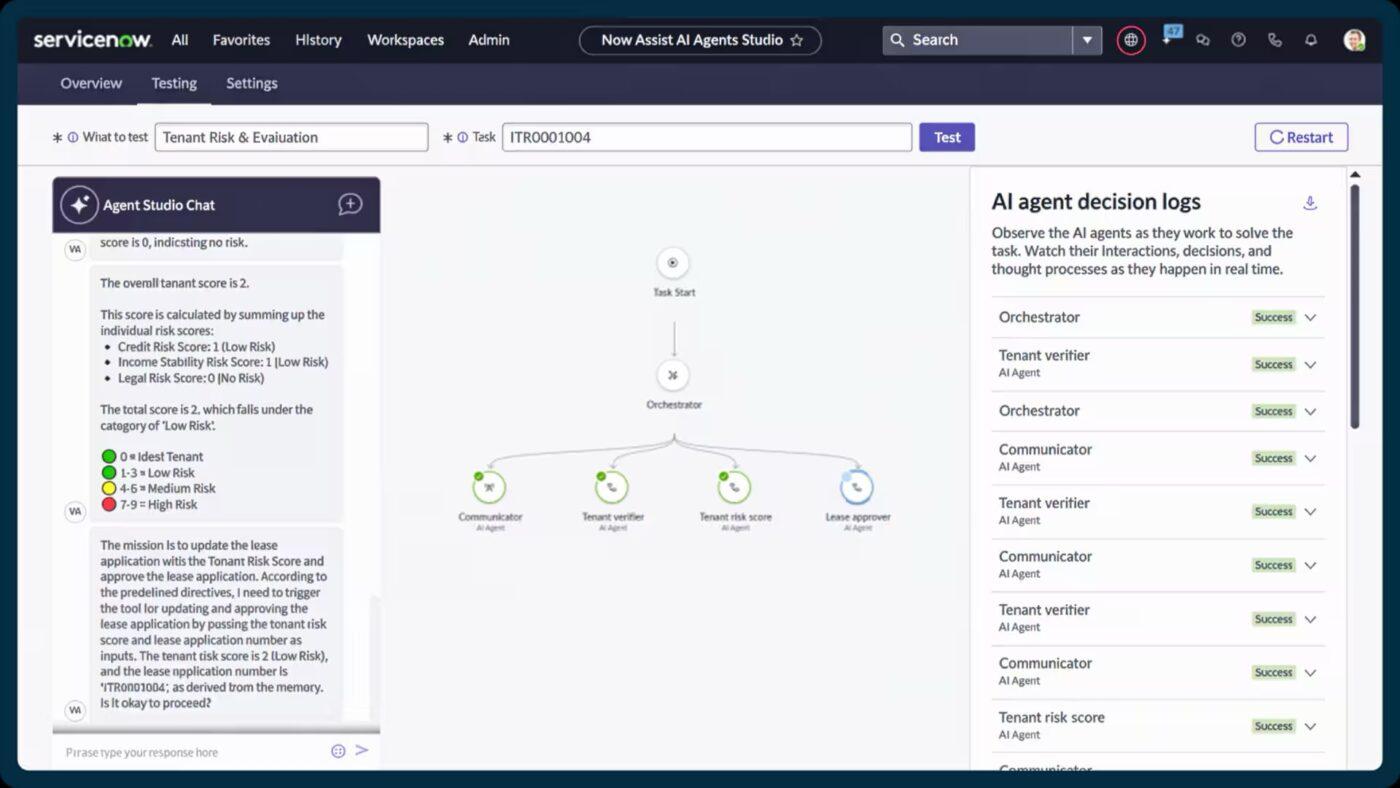This screenshot has height=788, width=1400.
Task: Open the help icon in the header
Action: coord(1238,40)
